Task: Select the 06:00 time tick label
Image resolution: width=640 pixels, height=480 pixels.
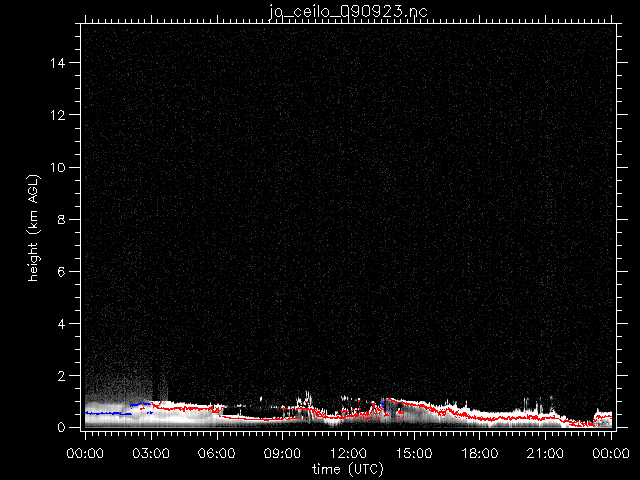Action: pos(216,452)
